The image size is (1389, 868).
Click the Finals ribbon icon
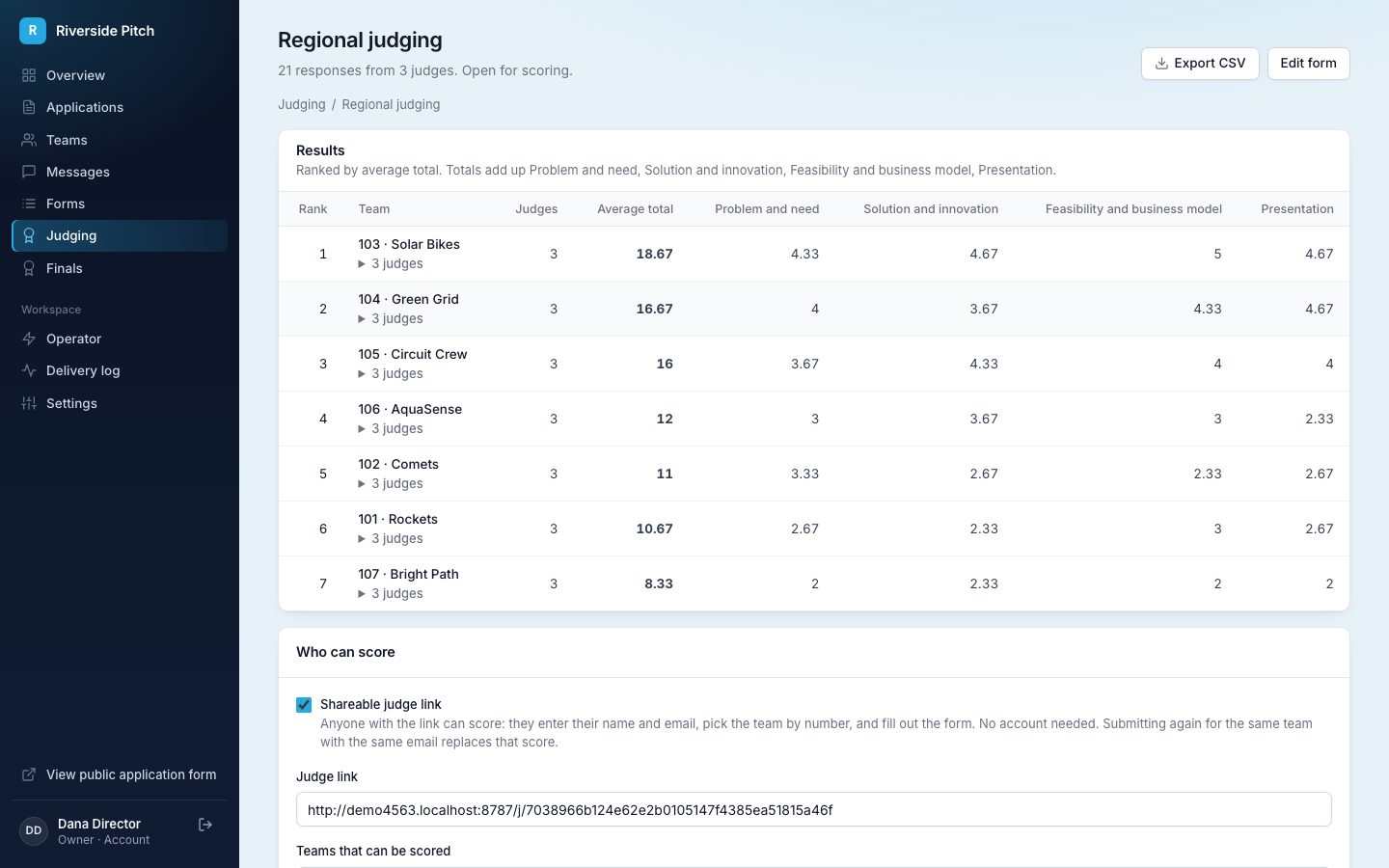click(29, 268)
